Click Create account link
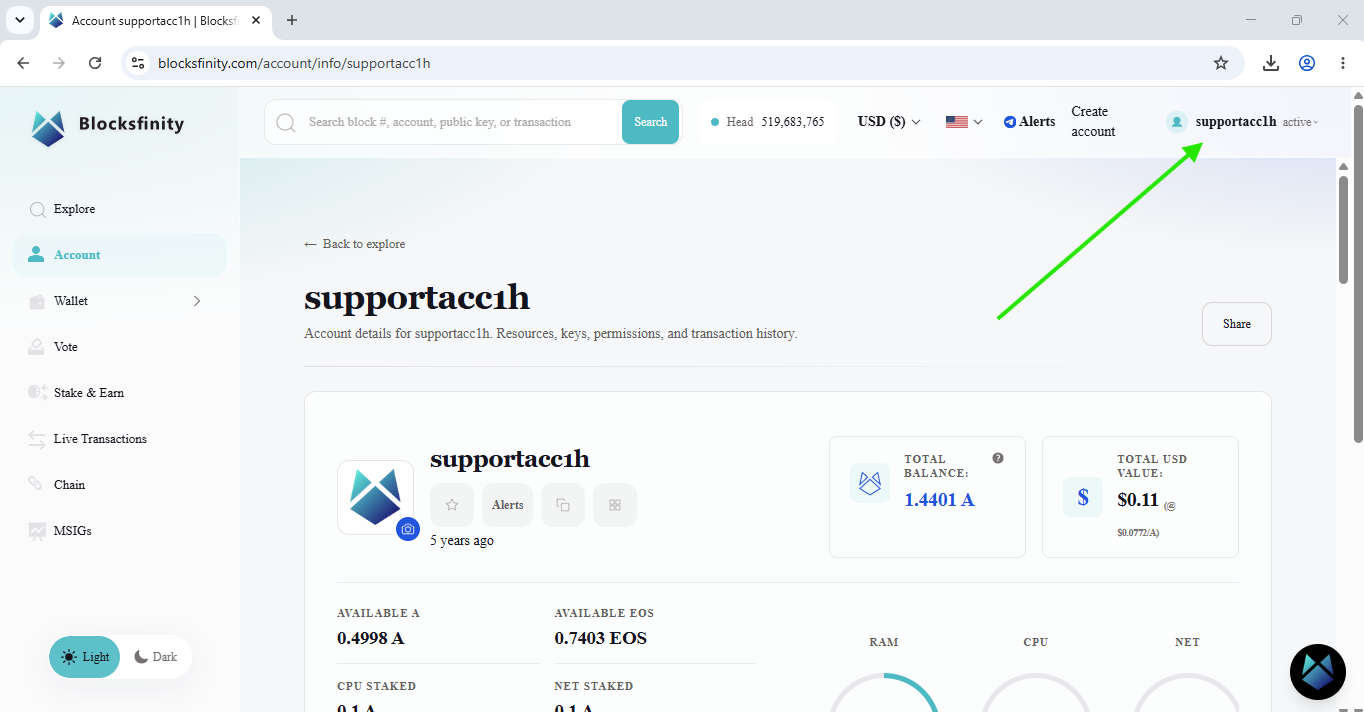 [1093, 122]
